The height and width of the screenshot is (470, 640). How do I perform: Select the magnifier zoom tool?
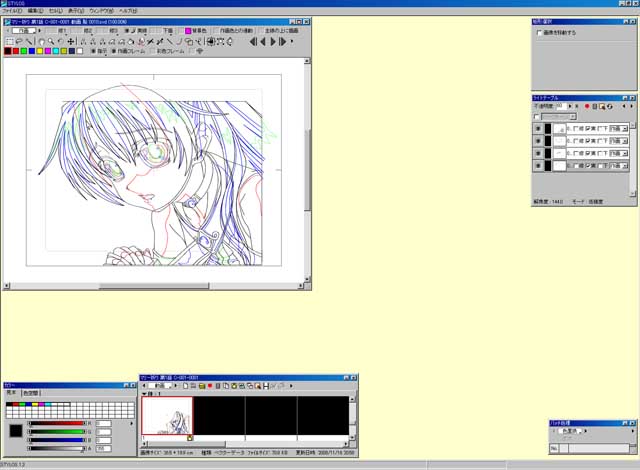51,41
